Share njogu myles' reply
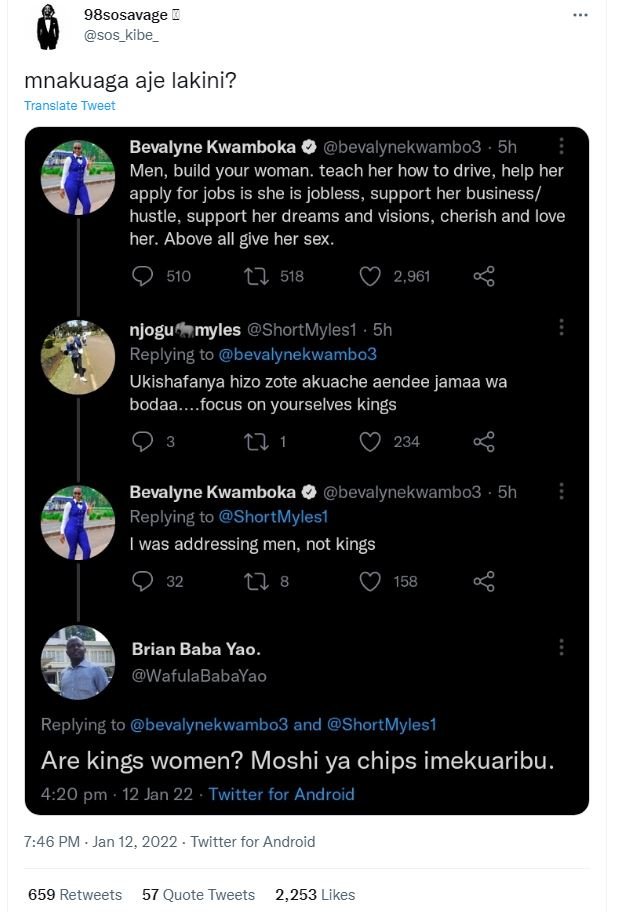This screenshot has height=912, width=618. click(486, 441)
